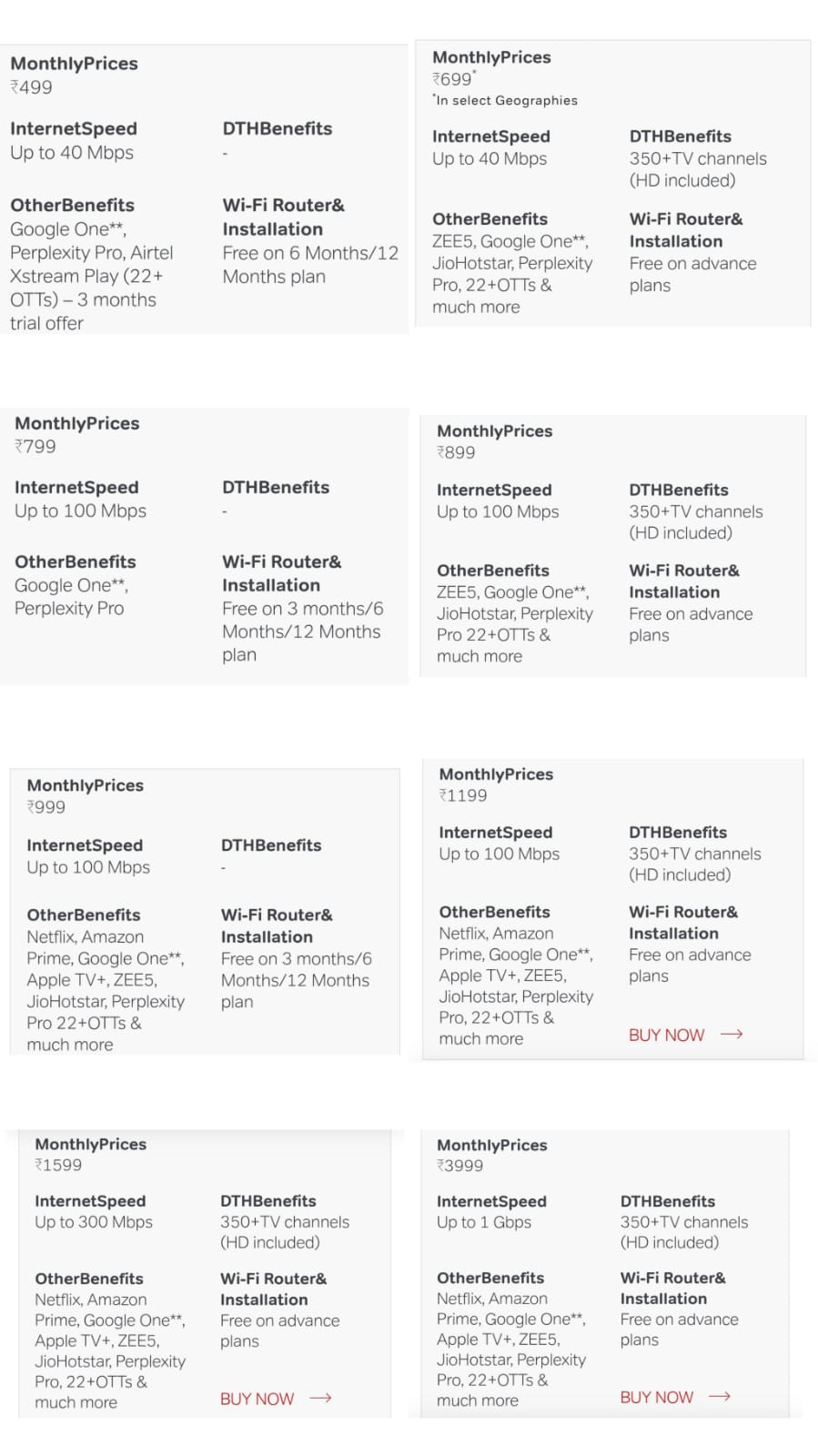818x1456 pixels.
Task: Click the ₹899 monthly price
Action: pos(456,452)
